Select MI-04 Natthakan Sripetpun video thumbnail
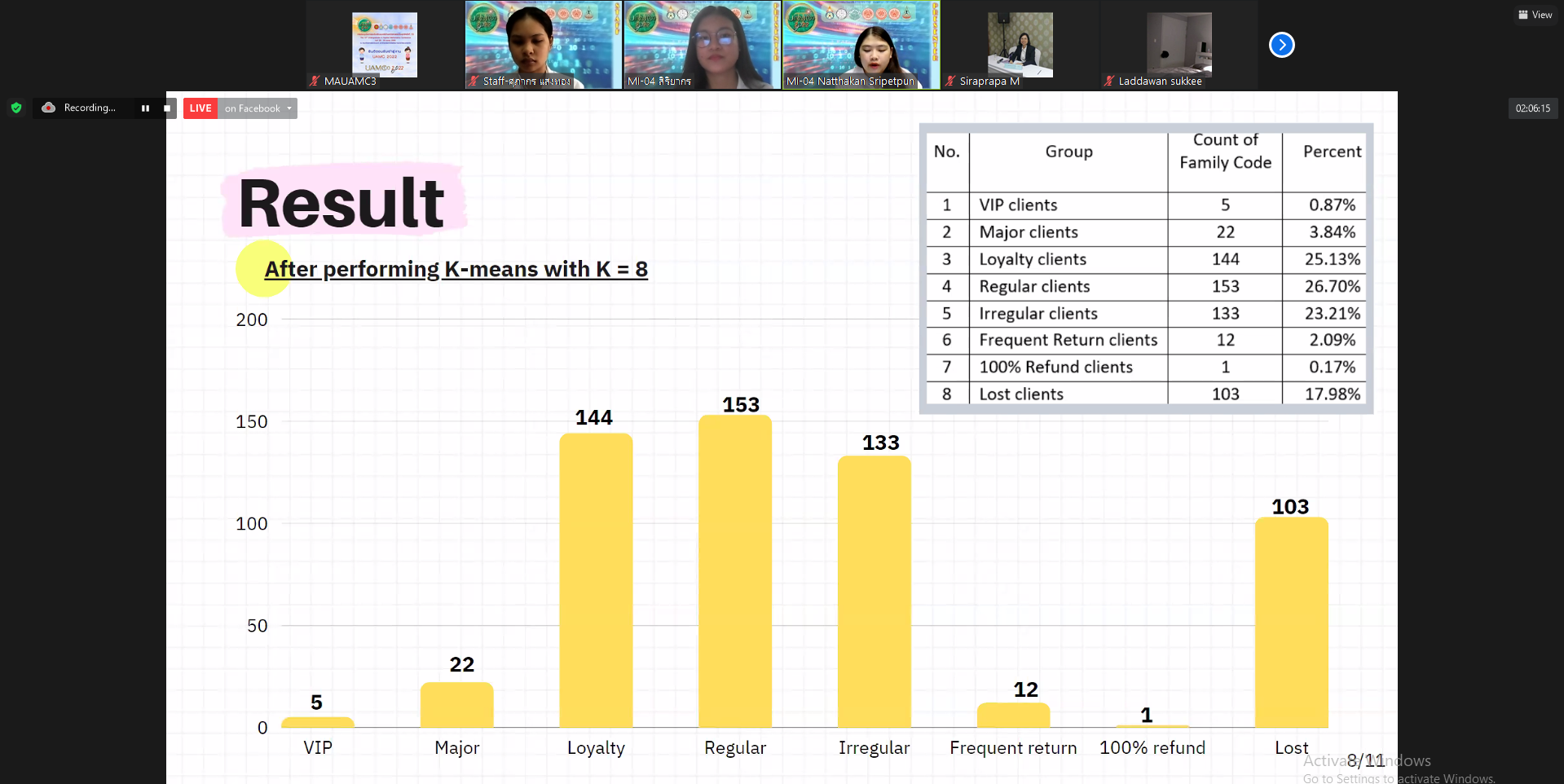Viewport: 1564px width, 784px height. [x=861, y=45]
